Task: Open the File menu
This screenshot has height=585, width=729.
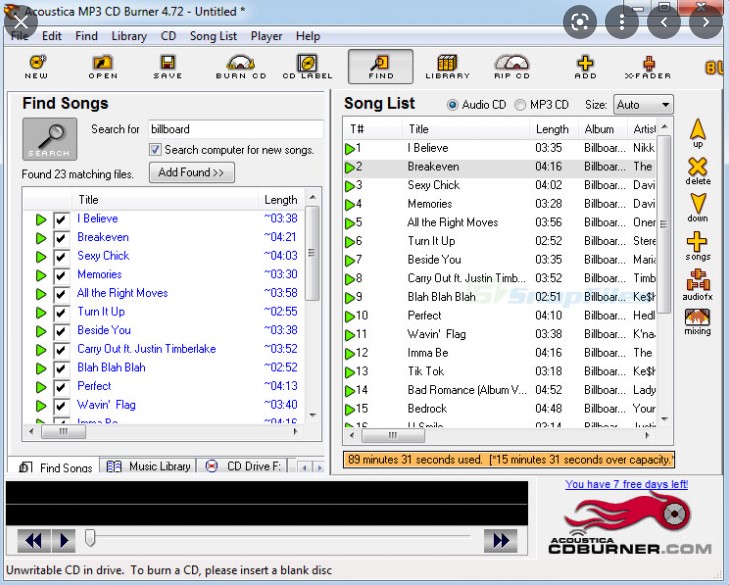Action: coord(20,36)
